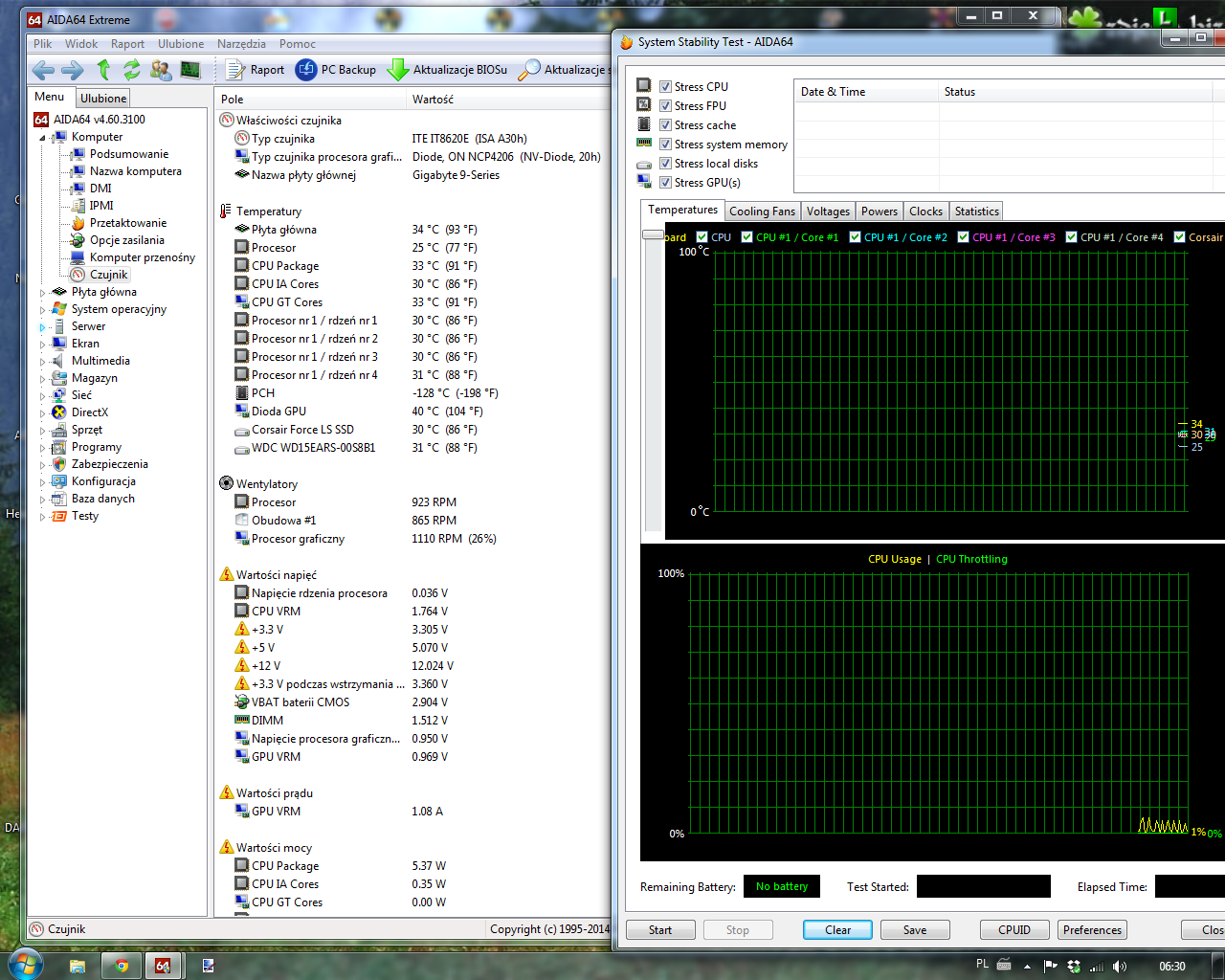Image resolution: width=1225 pixels, height=980 pixels.
Task: Switch to the Voltages tab
Action: pos(828,212)
